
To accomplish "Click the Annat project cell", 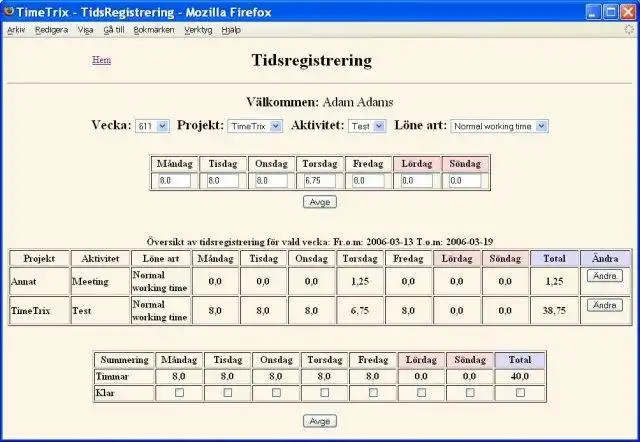I will tap(39, 281).
